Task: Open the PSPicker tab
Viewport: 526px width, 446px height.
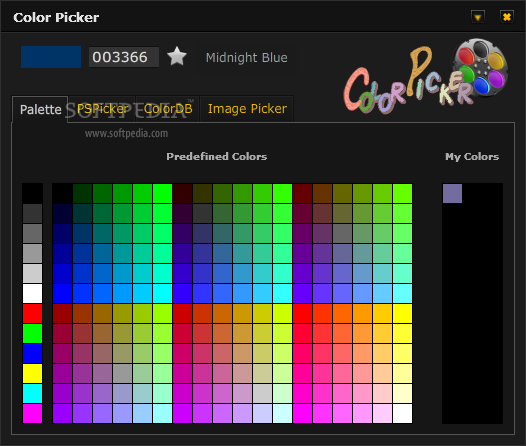Action: tap(102, 109)
